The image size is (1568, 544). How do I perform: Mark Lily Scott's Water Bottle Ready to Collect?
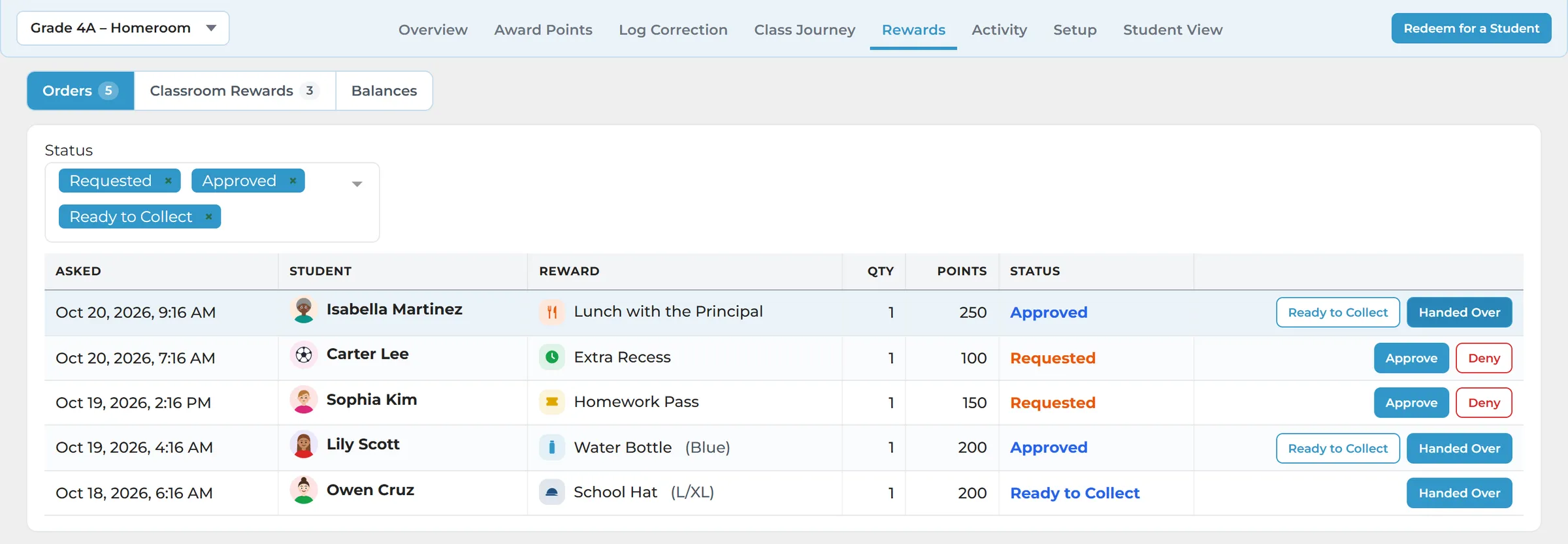[1338, 448]
